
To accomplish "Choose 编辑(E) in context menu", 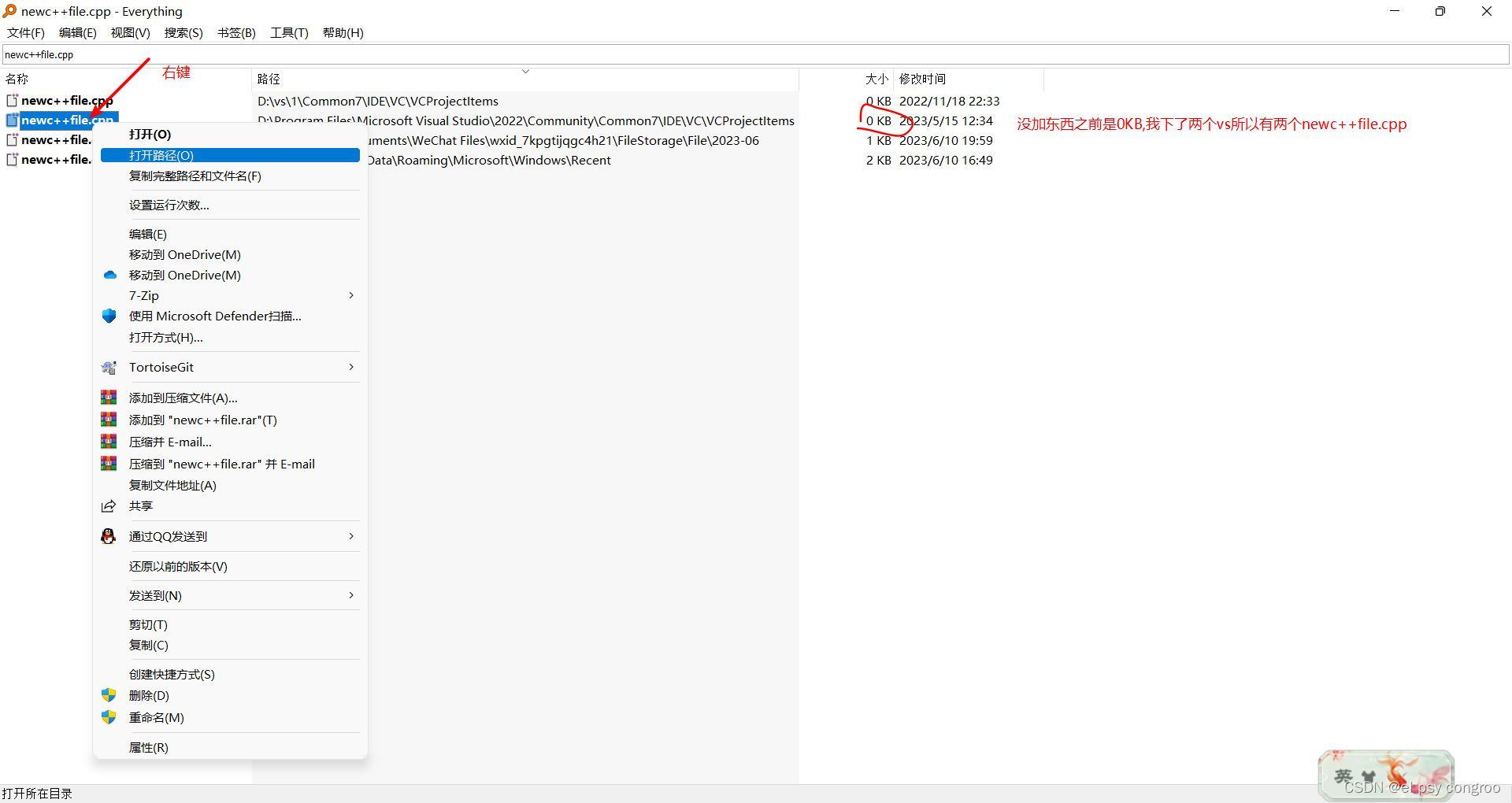I will (230, 234).
